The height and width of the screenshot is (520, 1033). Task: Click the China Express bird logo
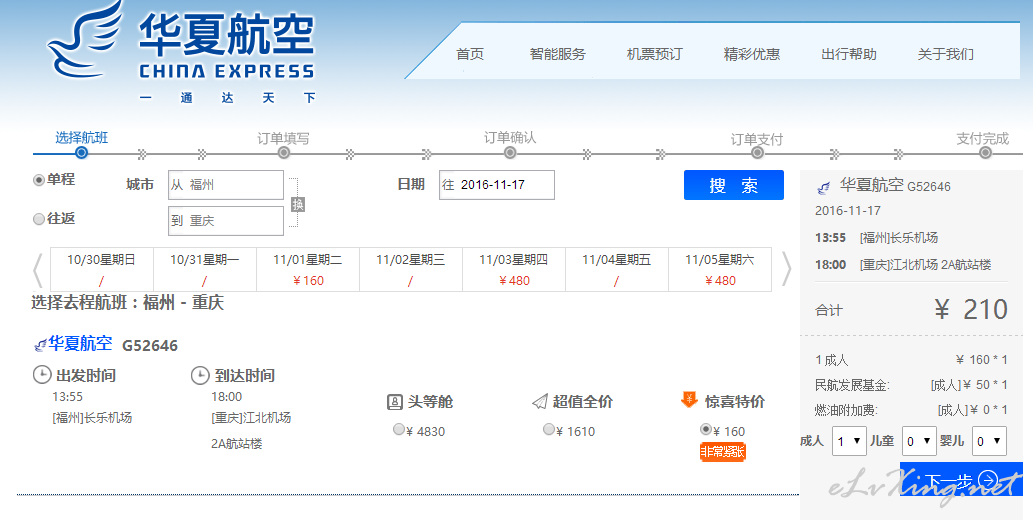point(84,41)
